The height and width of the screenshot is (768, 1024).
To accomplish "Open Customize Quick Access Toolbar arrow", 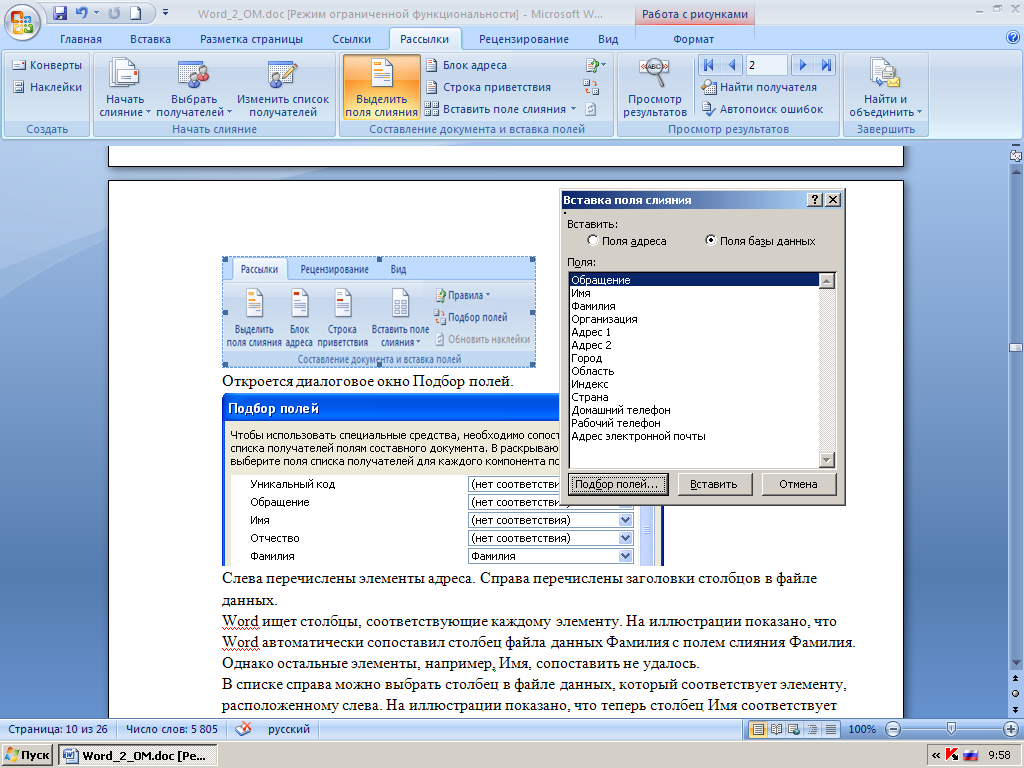I will coord(165,12).
